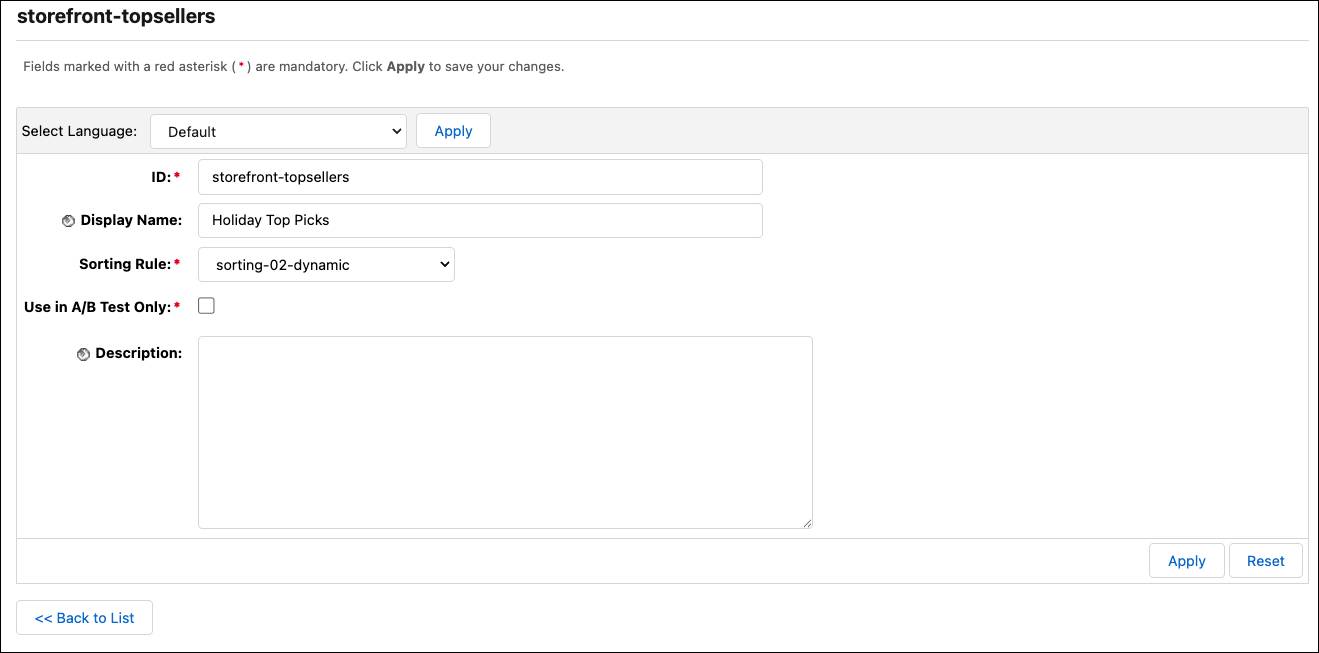Click Apply next to the language selector

click(453, 131)
